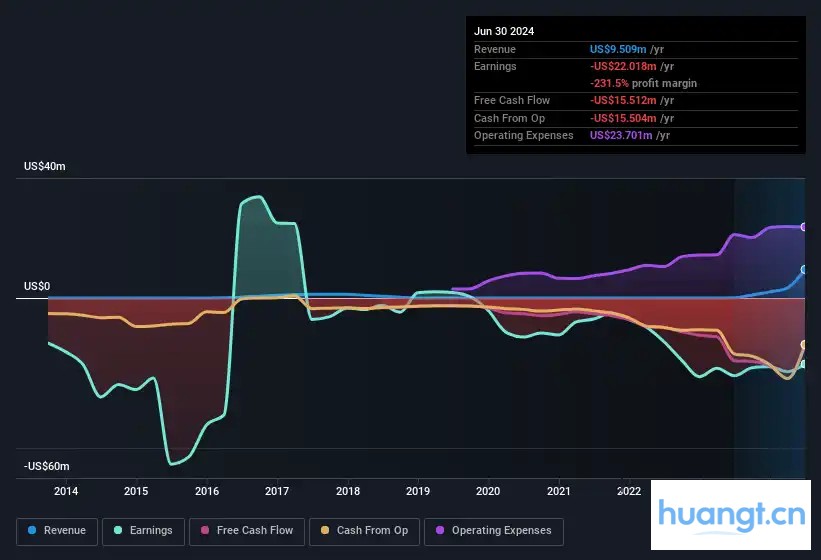This screenshot has width=821, height=560.
Task: Click the blue Revenue legend dot
Action: click(32, 531)
